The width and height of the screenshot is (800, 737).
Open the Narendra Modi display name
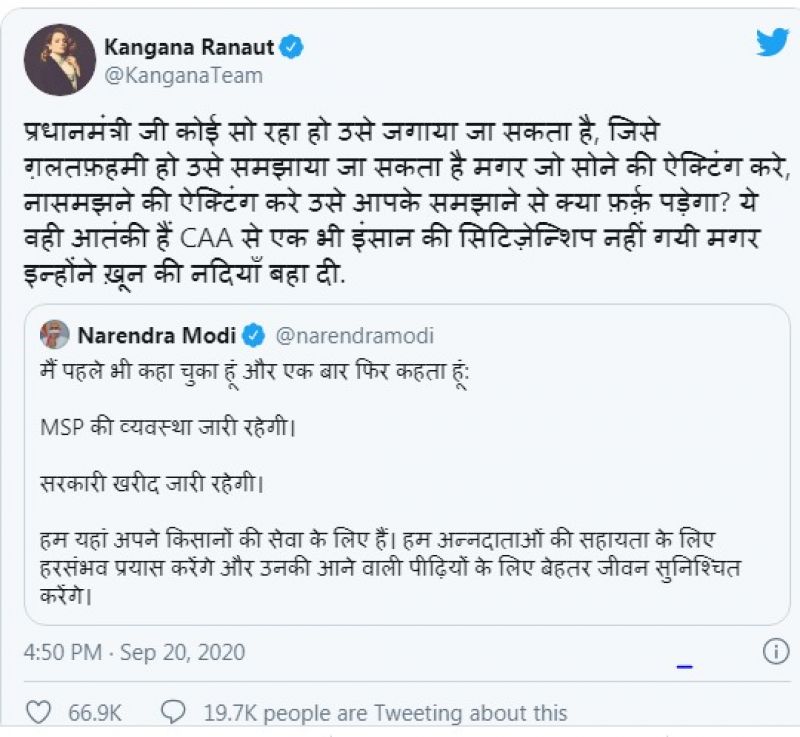pos(158,334)
